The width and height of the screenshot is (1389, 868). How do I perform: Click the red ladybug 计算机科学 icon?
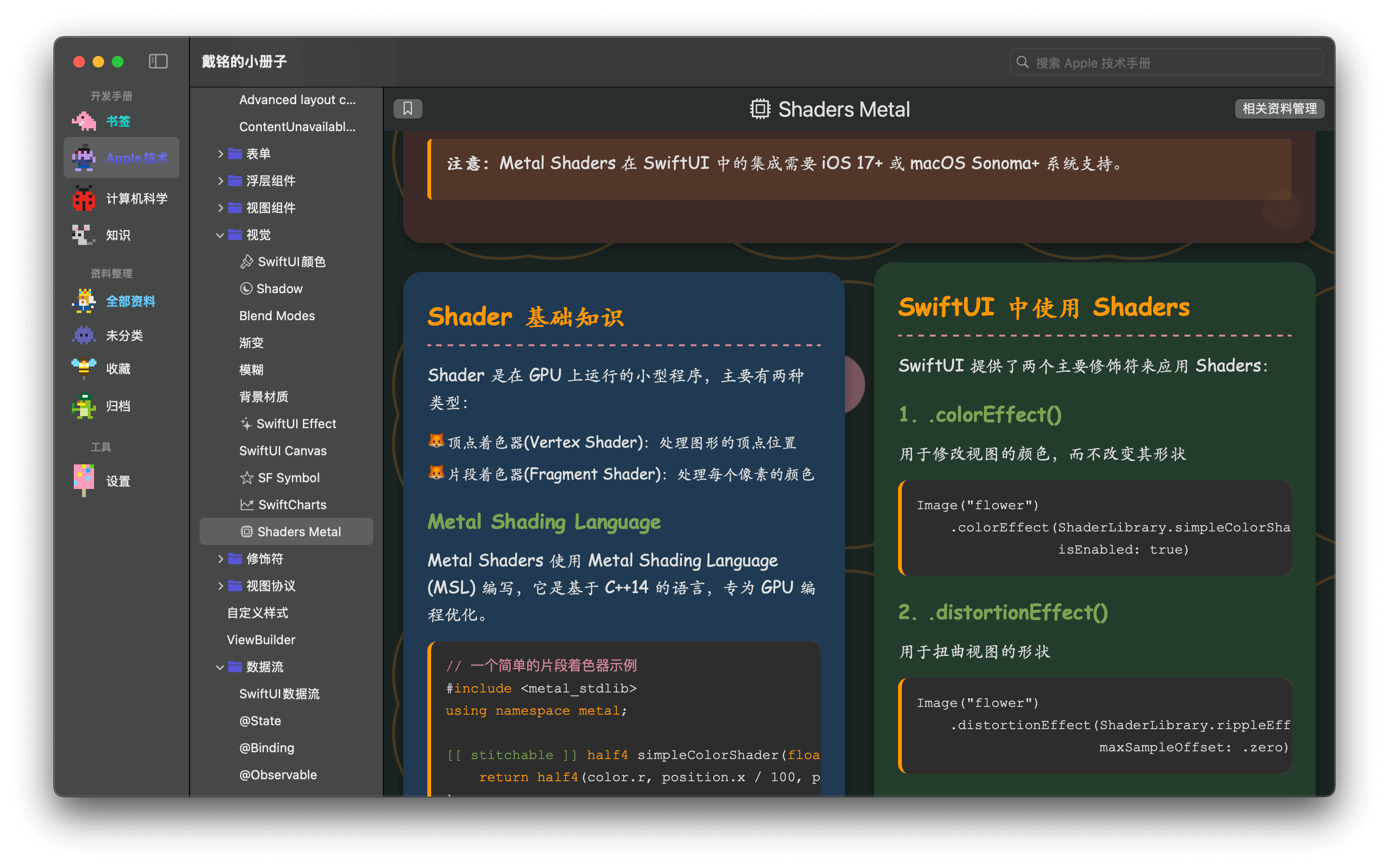coord(84,198)
